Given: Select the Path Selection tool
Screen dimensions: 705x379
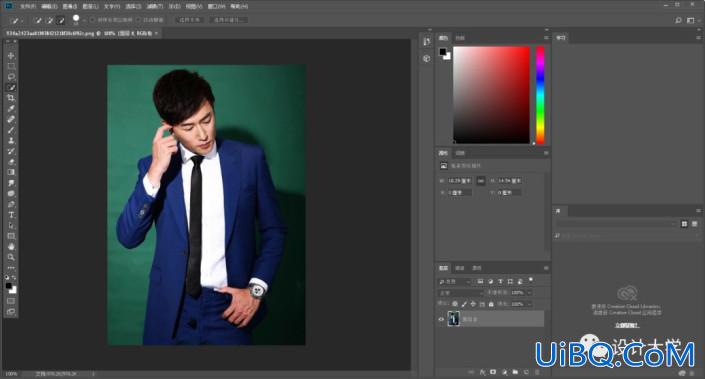Looking at the screenshot, I should tap(11, 226).
